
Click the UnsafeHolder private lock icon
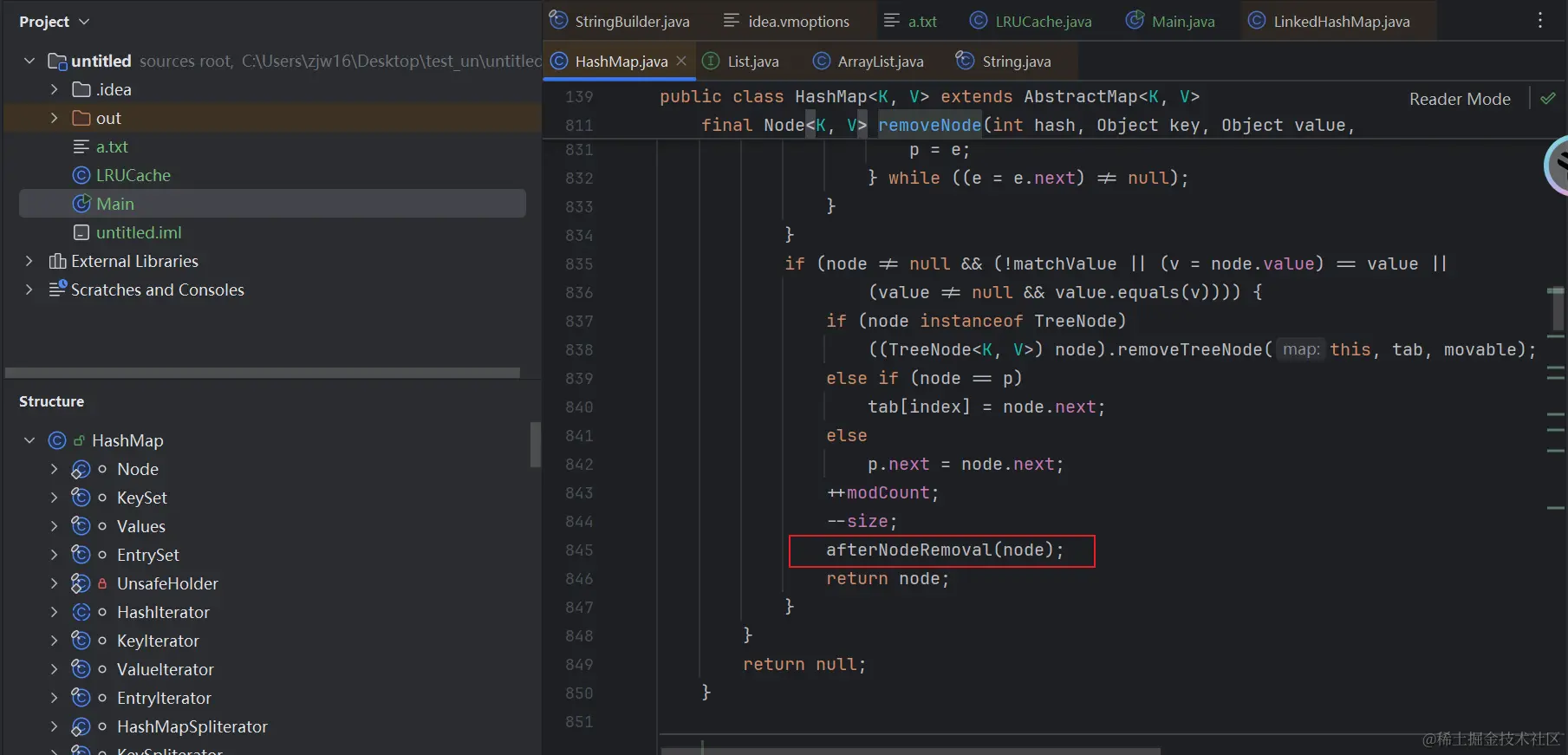tap(102, 583)
